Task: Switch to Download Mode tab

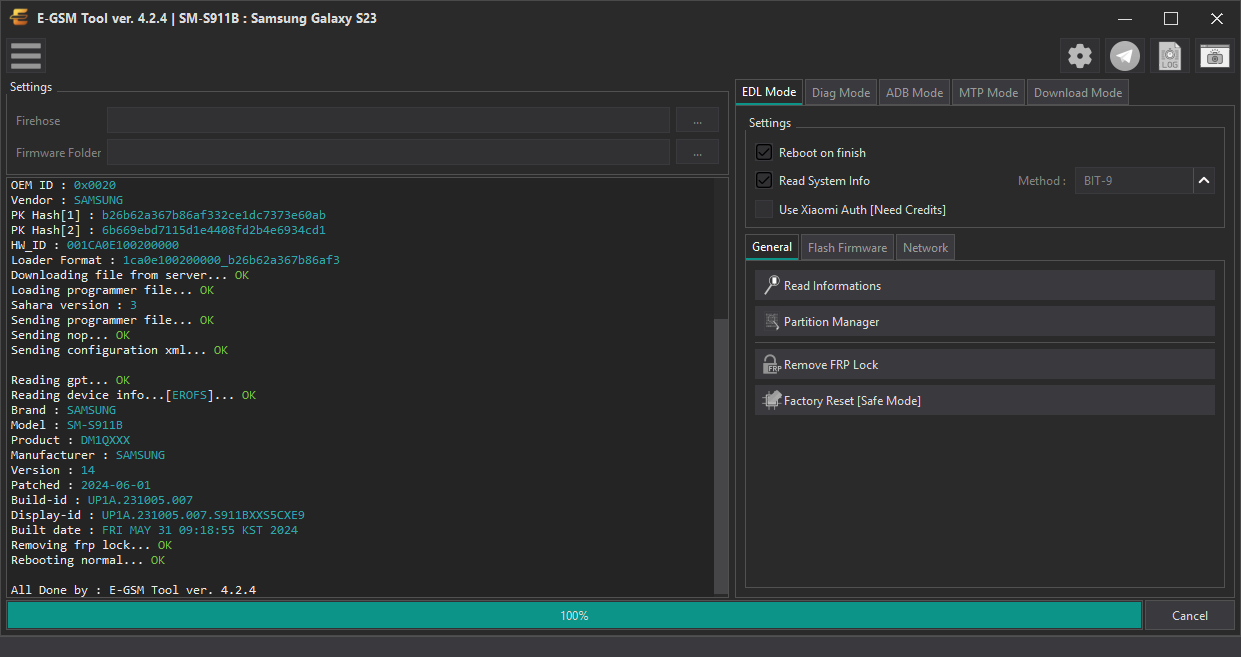Action: tap(1078, 92)
